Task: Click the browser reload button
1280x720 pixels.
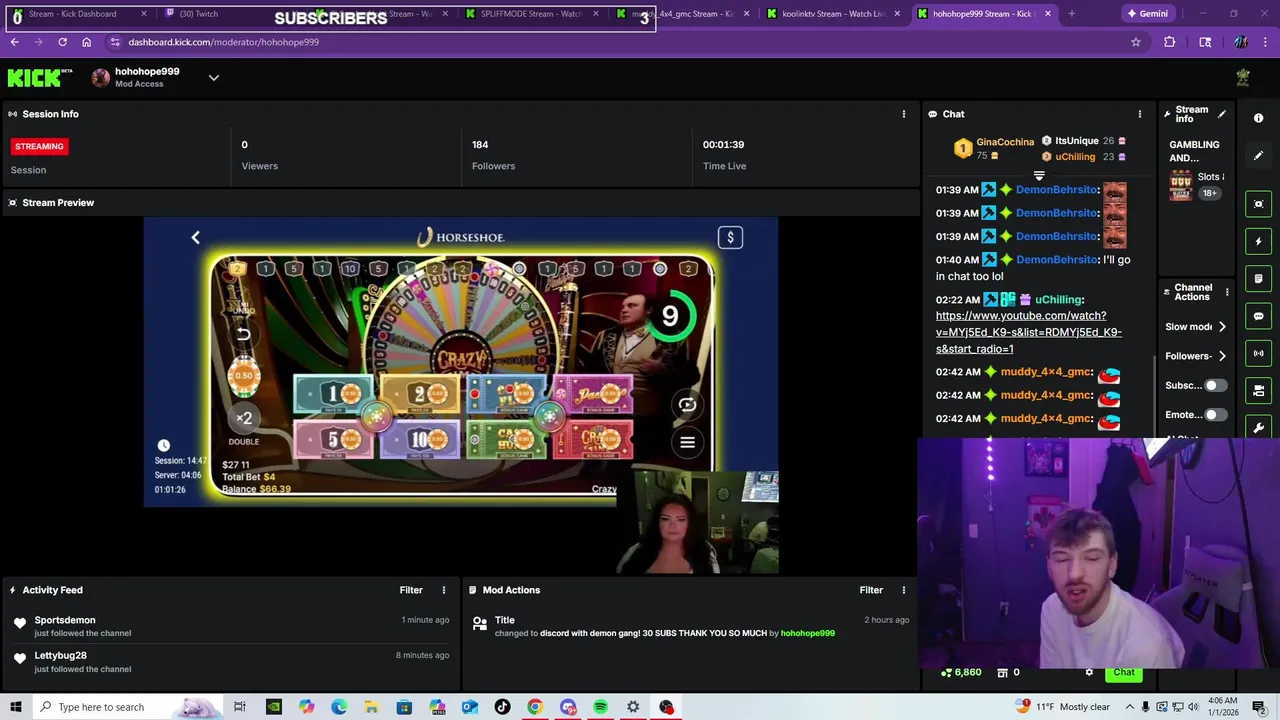Action: coord(62,42)
